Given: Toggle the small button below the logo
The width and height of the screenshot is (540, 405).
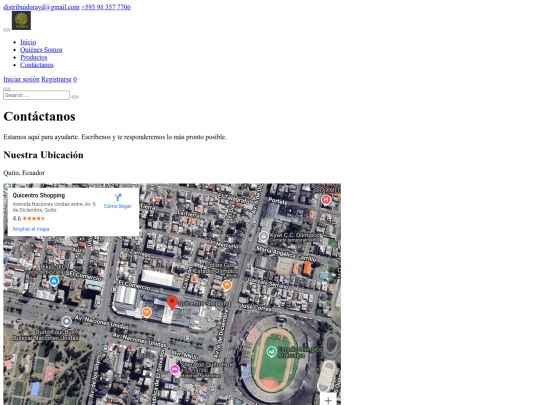Looking at the screenshot, I should coord(7,30).
